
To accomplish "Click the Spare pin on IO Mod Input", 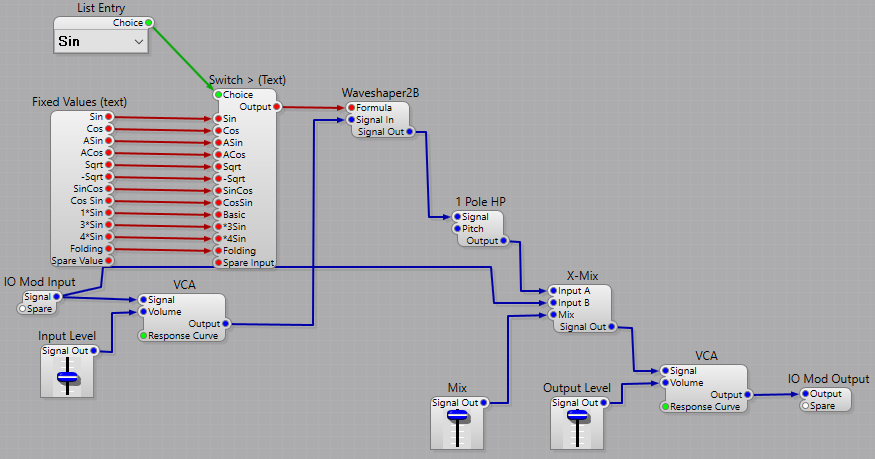I will coord(22,309).
